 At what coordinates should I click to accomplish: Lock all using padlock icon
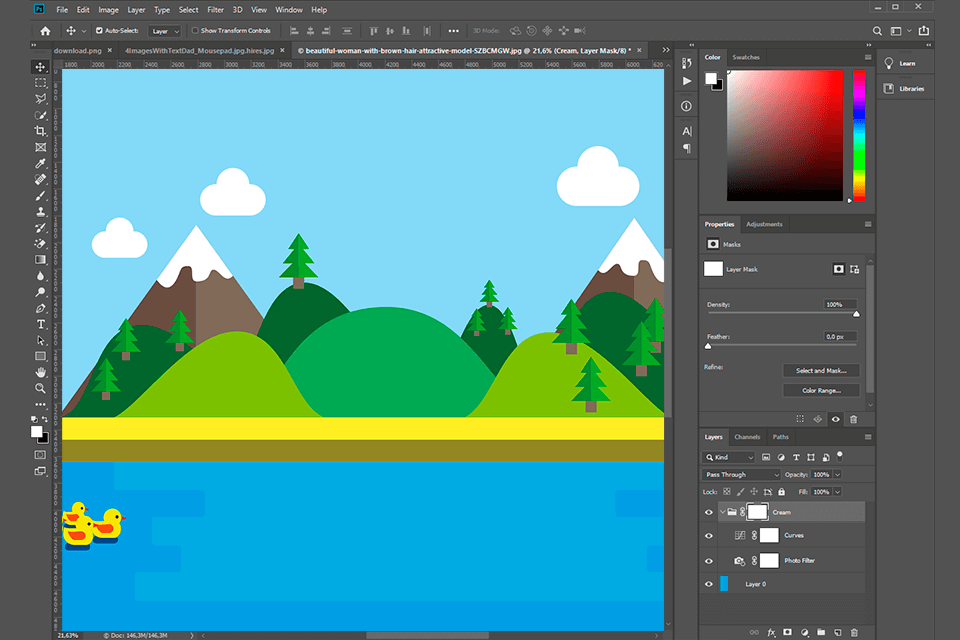781,492
